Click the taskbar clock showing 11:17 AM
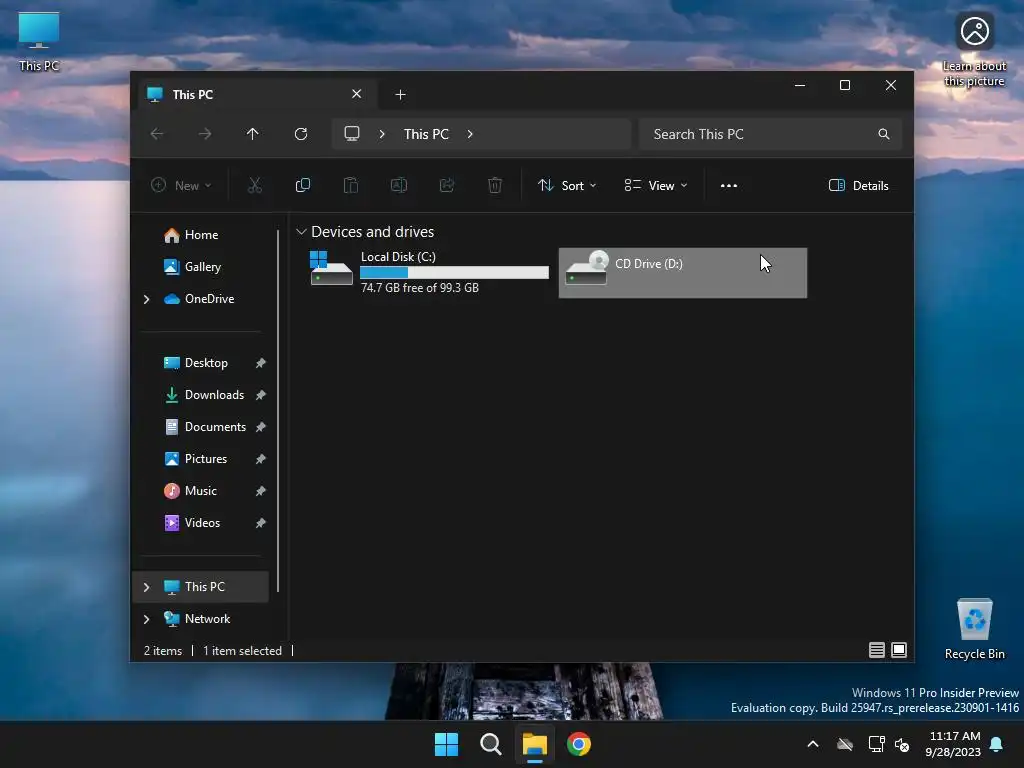The image size is (1024, 768). point(953,744)
